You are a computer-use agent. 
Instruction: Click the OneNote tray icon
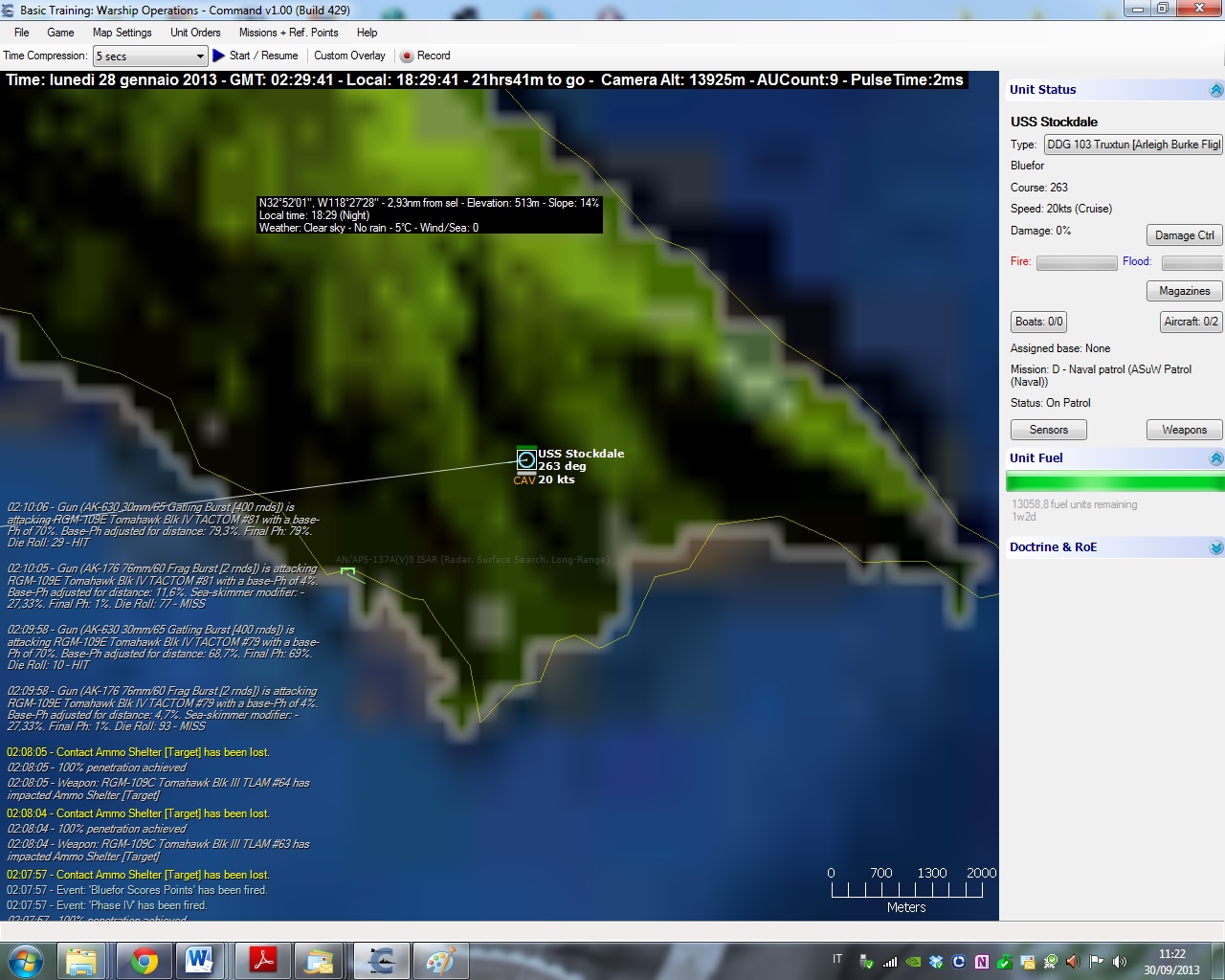click(x=982, y=962)
